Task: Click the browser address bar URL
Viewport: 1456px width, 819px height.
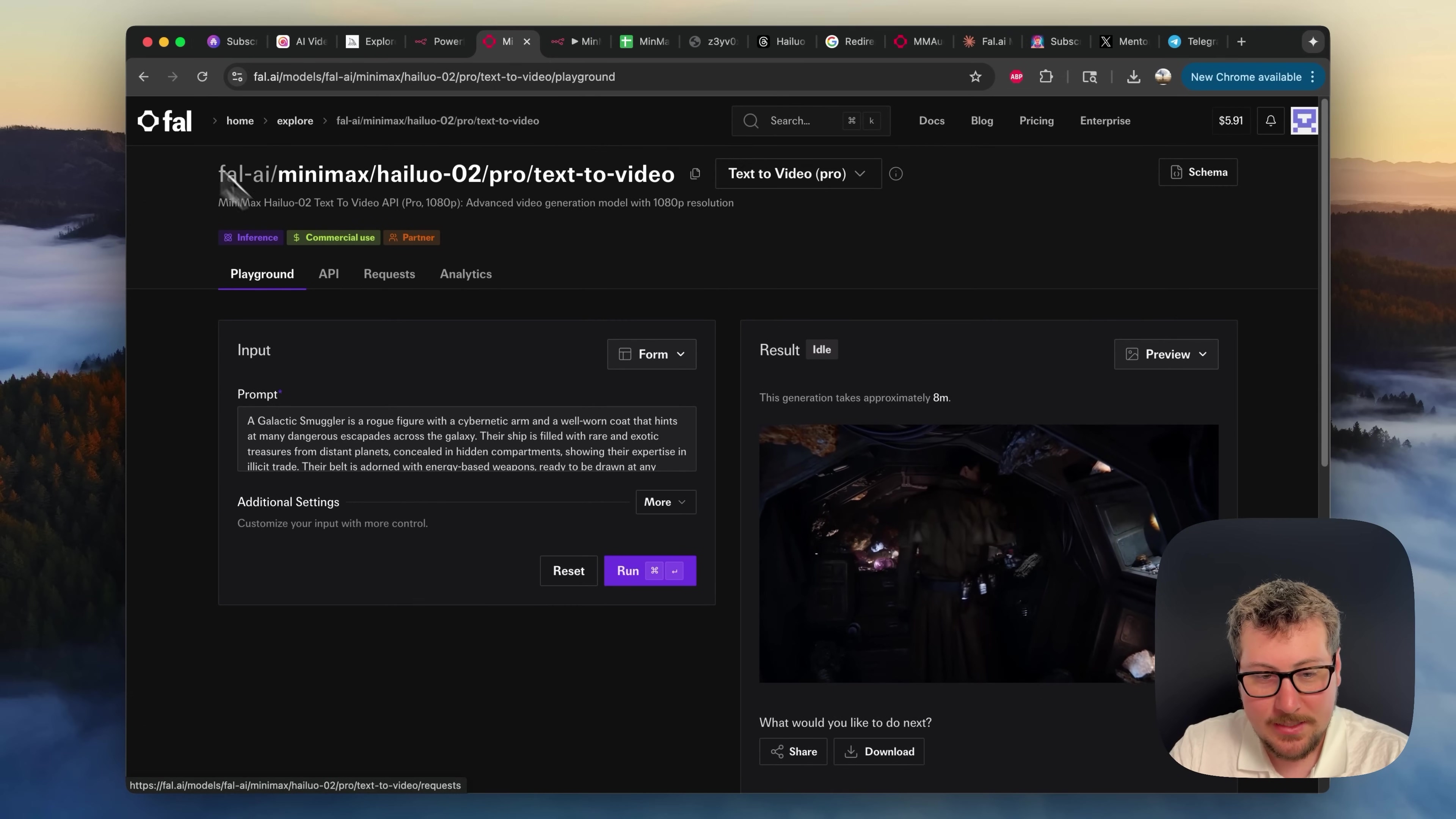Action: click(x=433, y=77)
